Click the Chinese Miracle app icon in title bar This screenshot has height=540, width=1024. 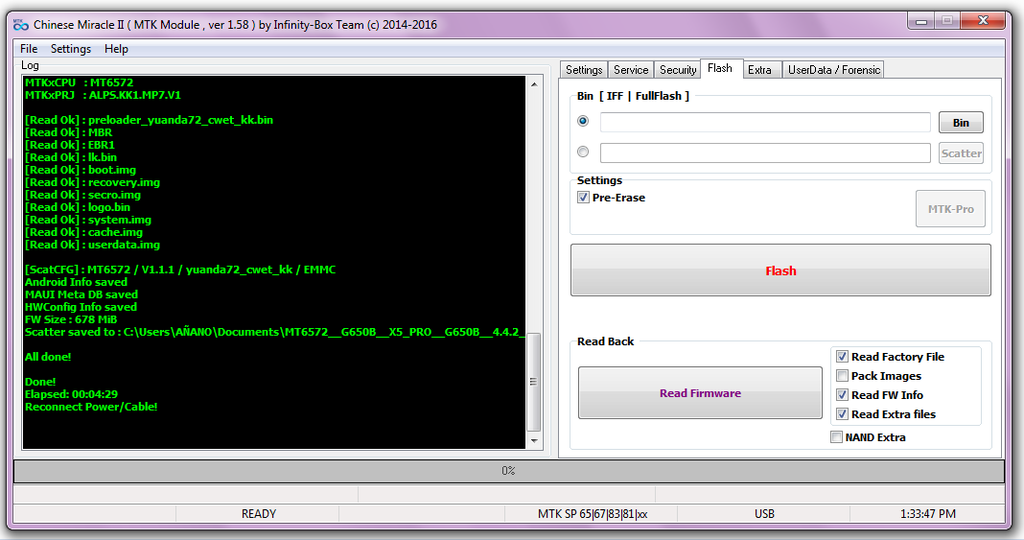tap(20, 24)
